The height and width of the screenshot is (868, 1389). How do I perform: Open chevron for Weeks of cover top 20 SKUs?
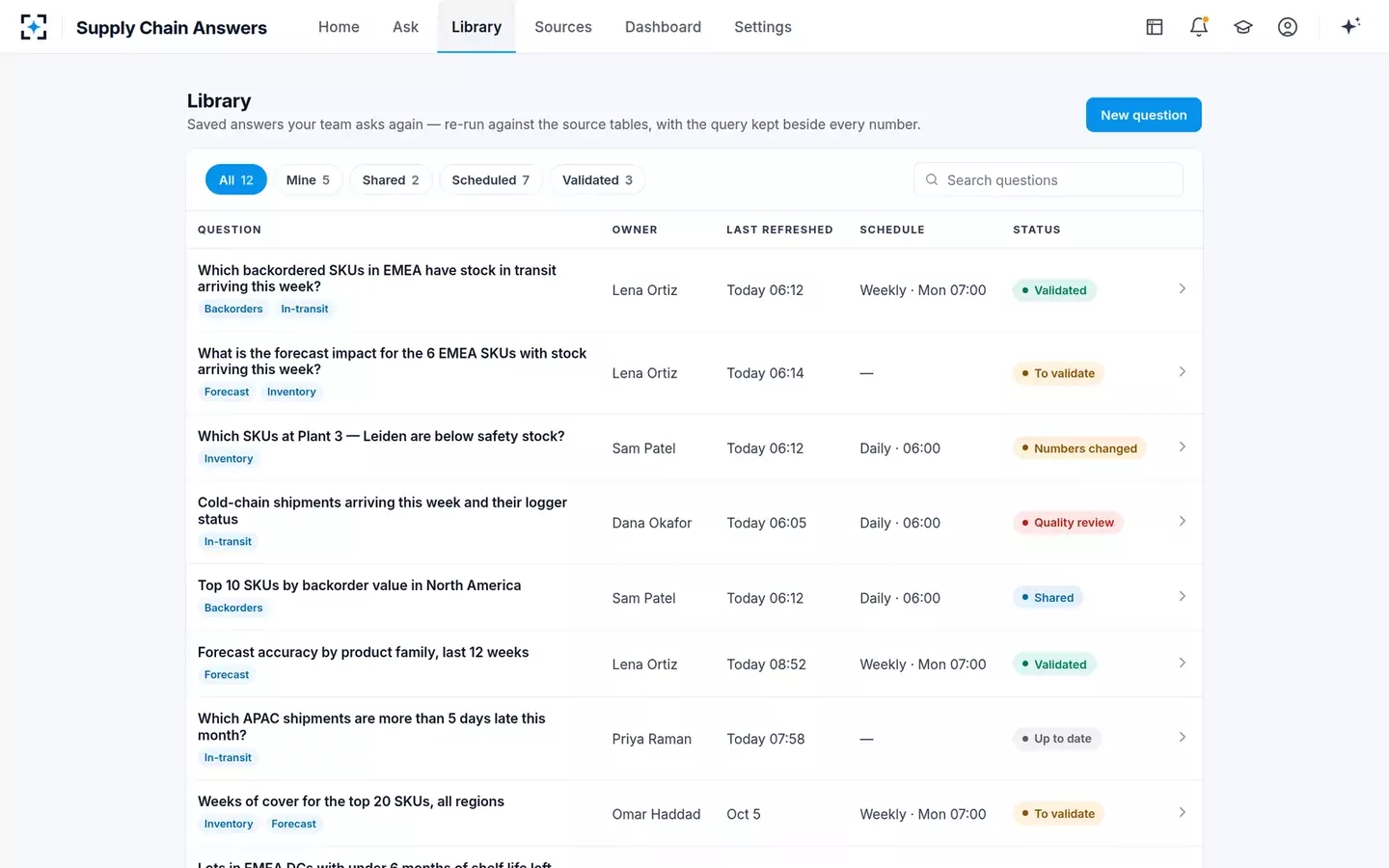(x=1182, y=813)
